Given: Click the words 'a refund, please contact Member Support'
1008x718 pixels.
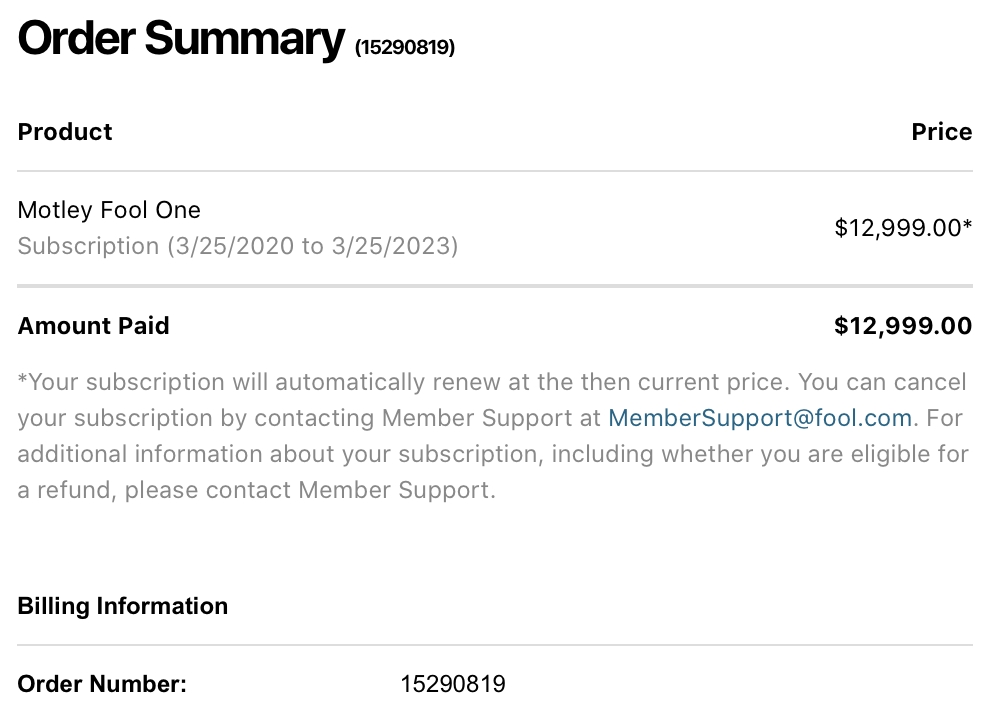Looking at the screenshot, I should click(255, 490).
